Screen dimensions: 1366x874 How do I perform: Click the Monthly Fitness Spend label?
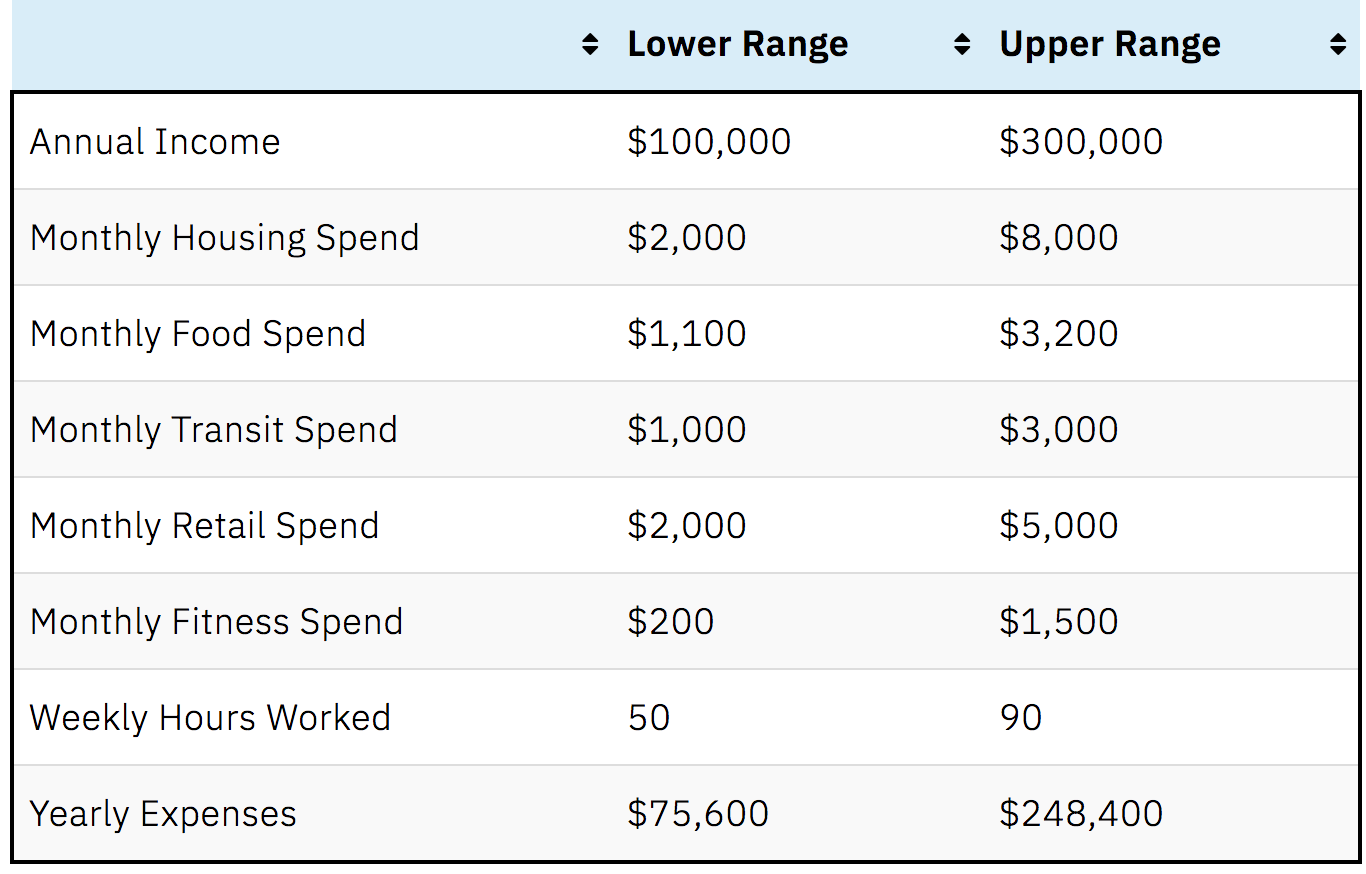pos(217,622)
